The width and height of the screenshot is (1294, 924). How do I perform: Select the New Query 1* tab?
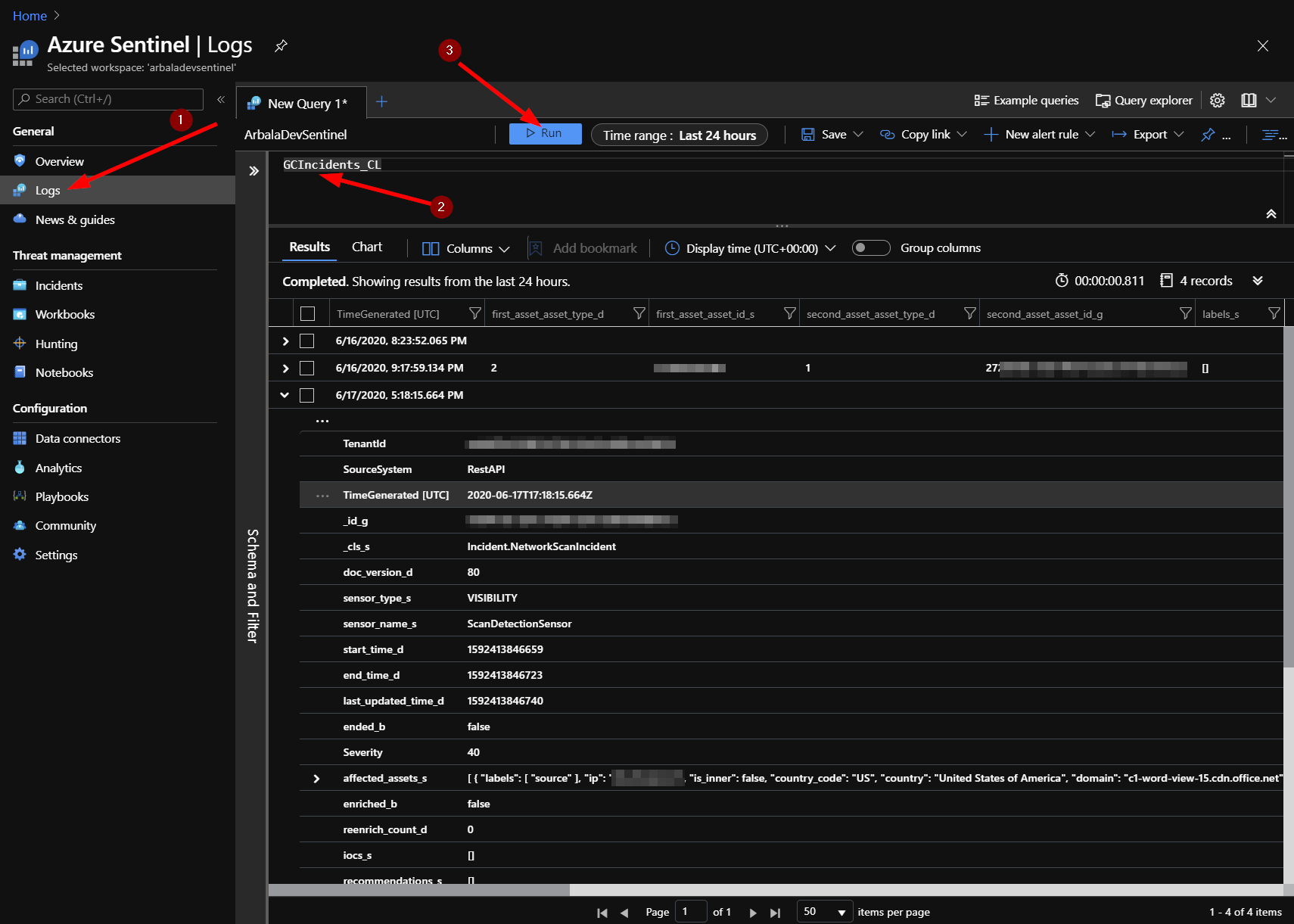point(301,103)
